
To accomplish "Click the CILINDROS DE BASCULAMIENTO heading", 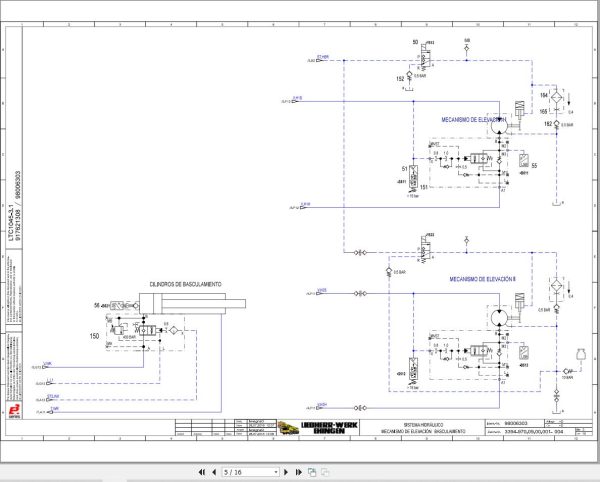I will coord(185,284).
